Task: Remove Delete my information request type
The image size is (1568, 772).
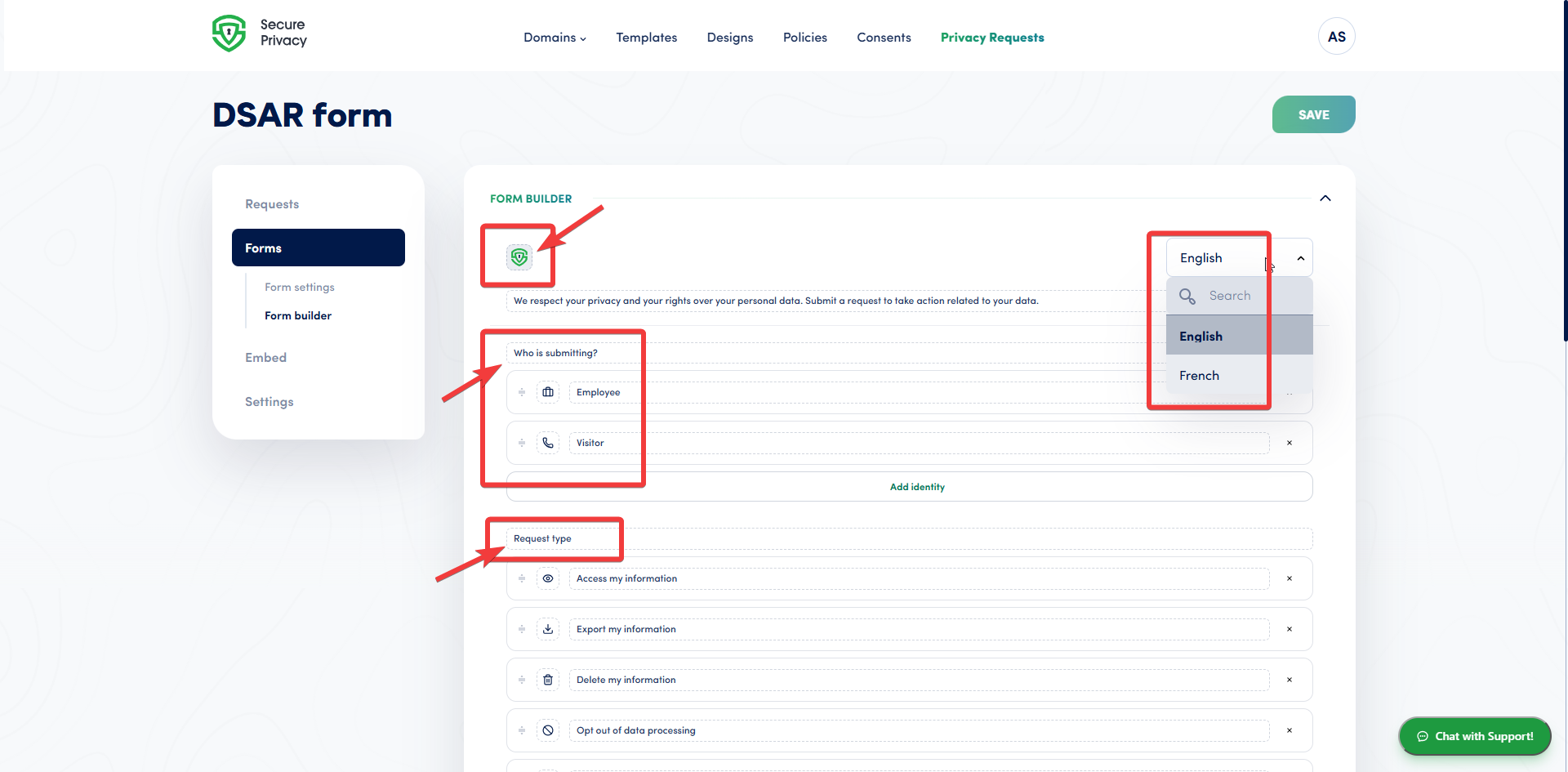Action: click(x=1290, y=680)
